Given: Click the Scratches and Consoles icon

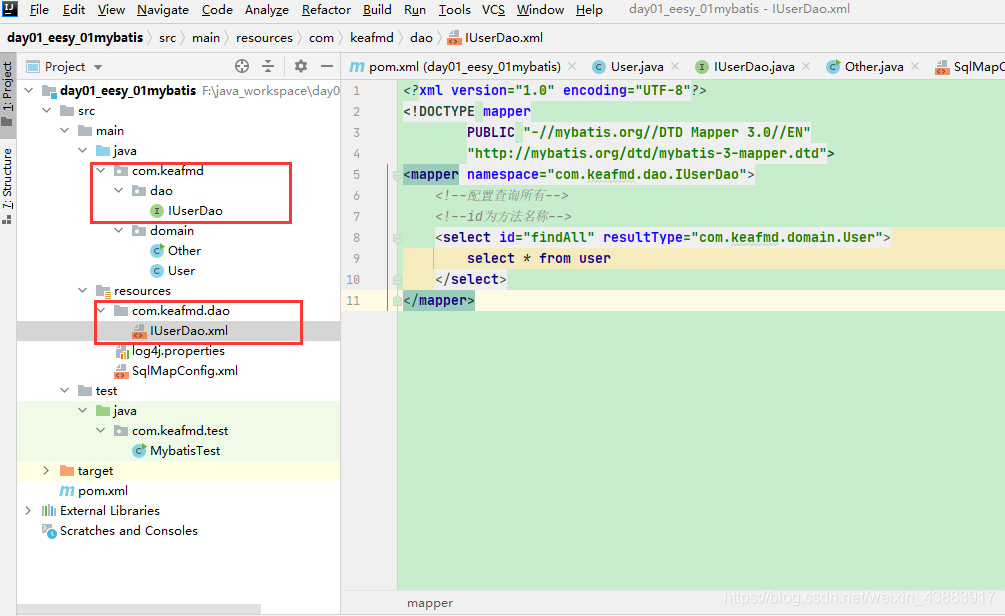Looking at the screenshot, I should click(49, 531).
